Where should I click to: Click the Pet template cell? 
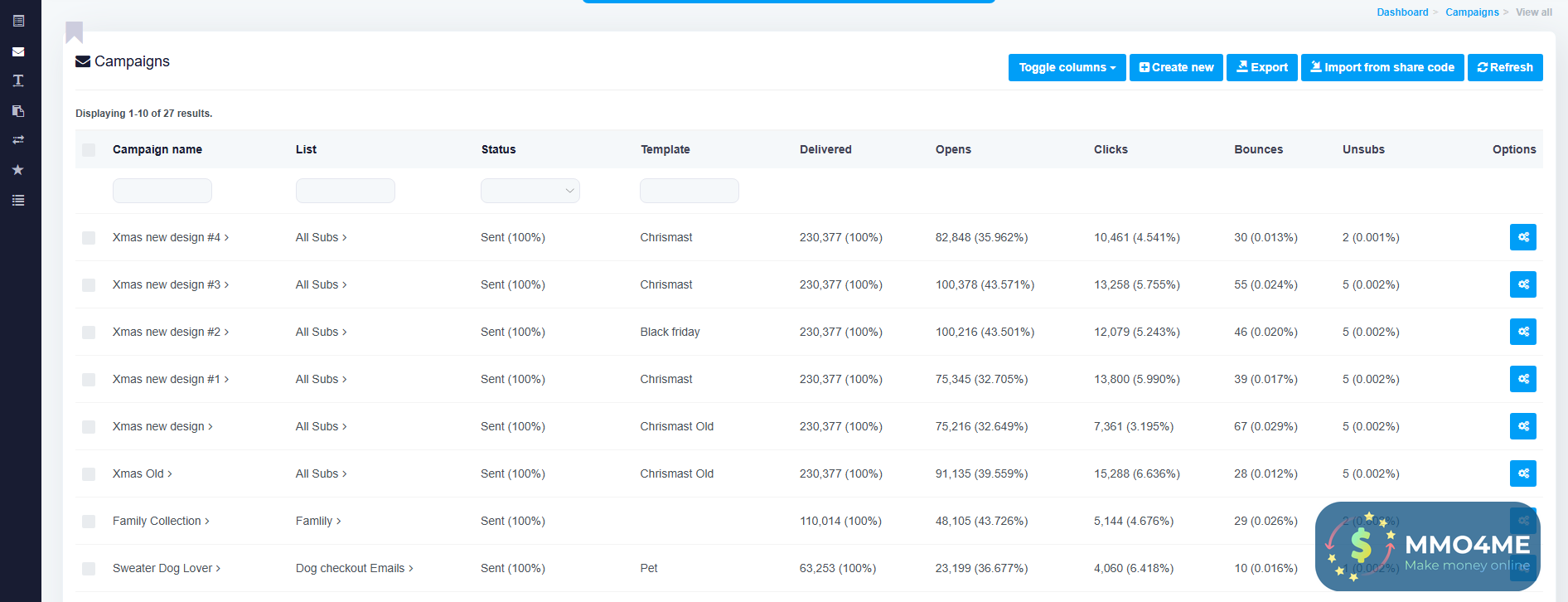point(649,568)
